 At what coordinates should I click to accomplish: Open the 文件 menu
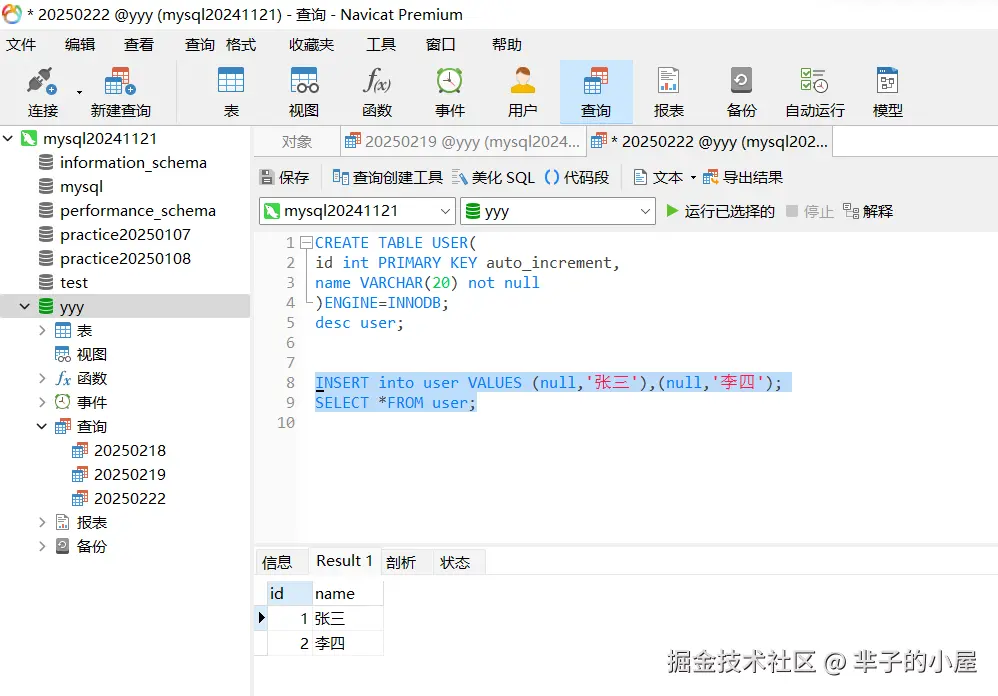[x=21, y=45]
